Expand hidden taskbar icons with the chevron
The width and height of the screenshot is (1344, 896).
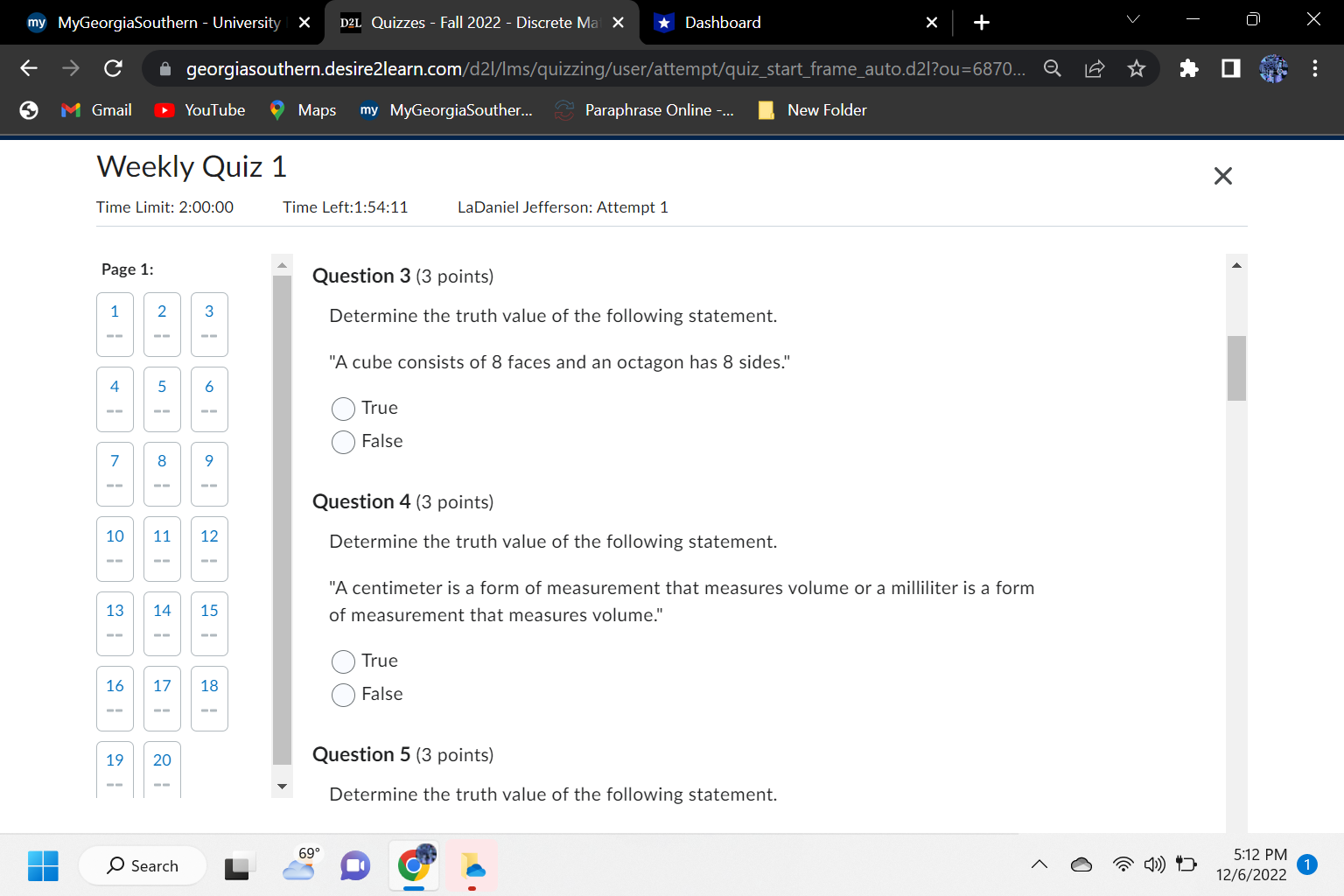point(1039,864)
